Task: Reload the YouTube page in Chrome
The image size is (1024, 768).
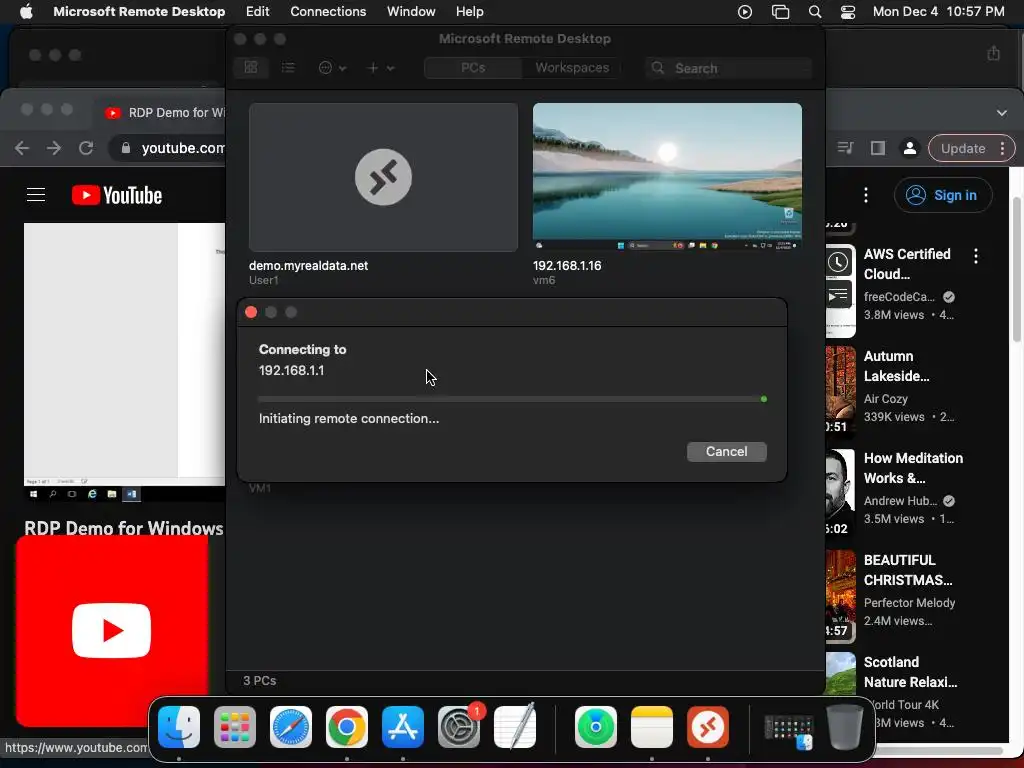Action: click(86, 148)
